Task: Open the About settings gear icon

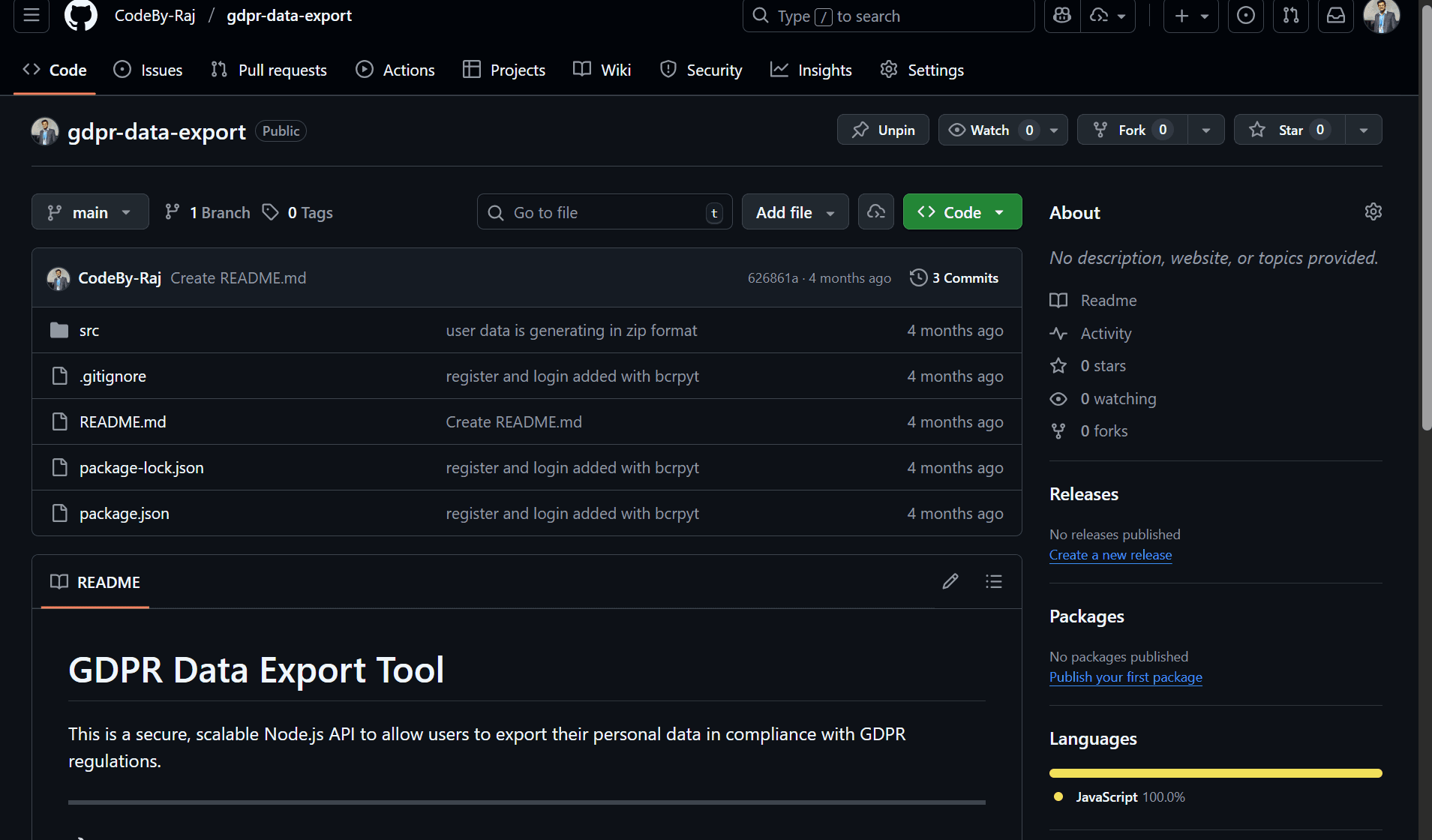Action: coord(1374,211)
